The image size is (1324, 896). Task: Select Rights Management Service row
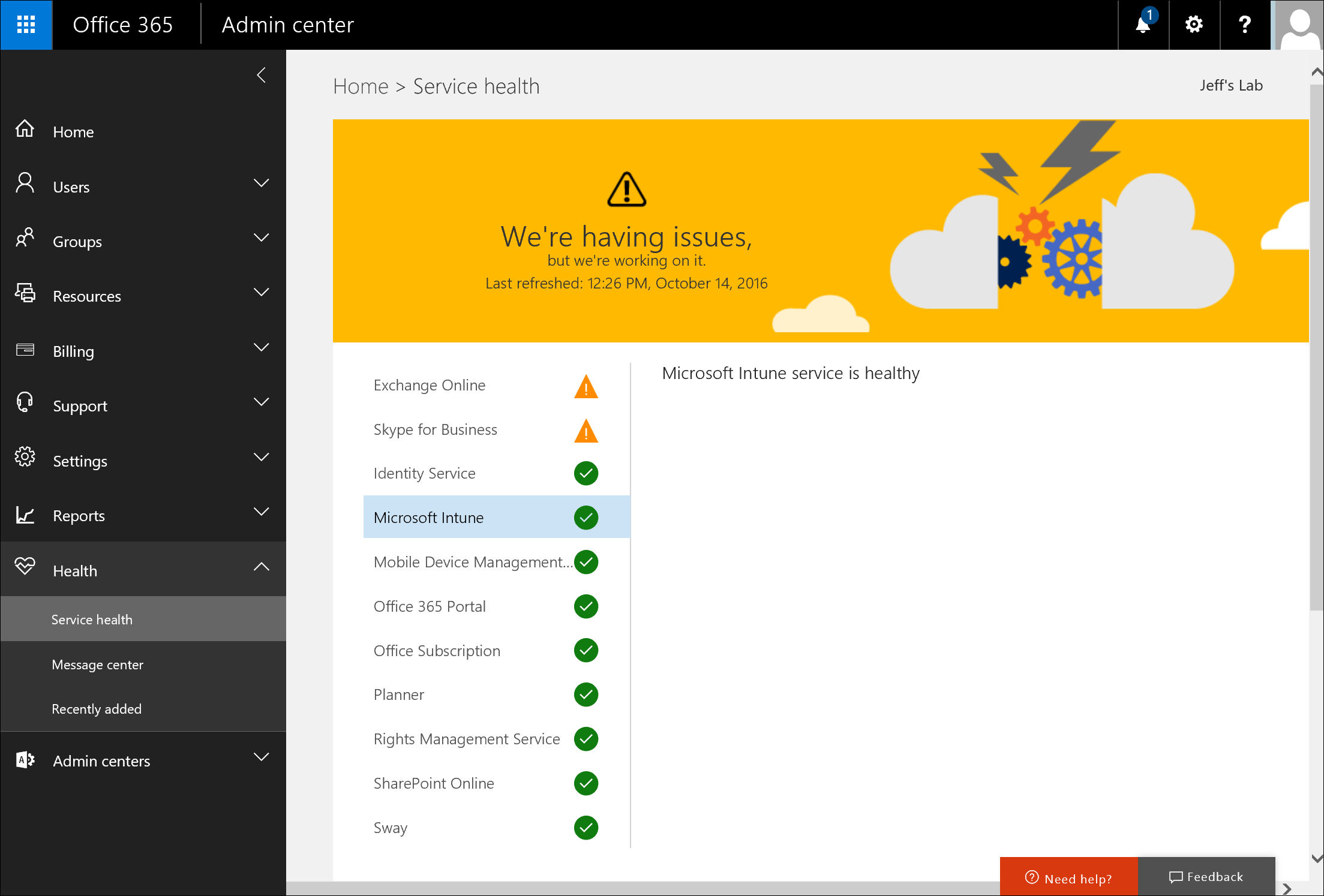click(x=497, y=739)
